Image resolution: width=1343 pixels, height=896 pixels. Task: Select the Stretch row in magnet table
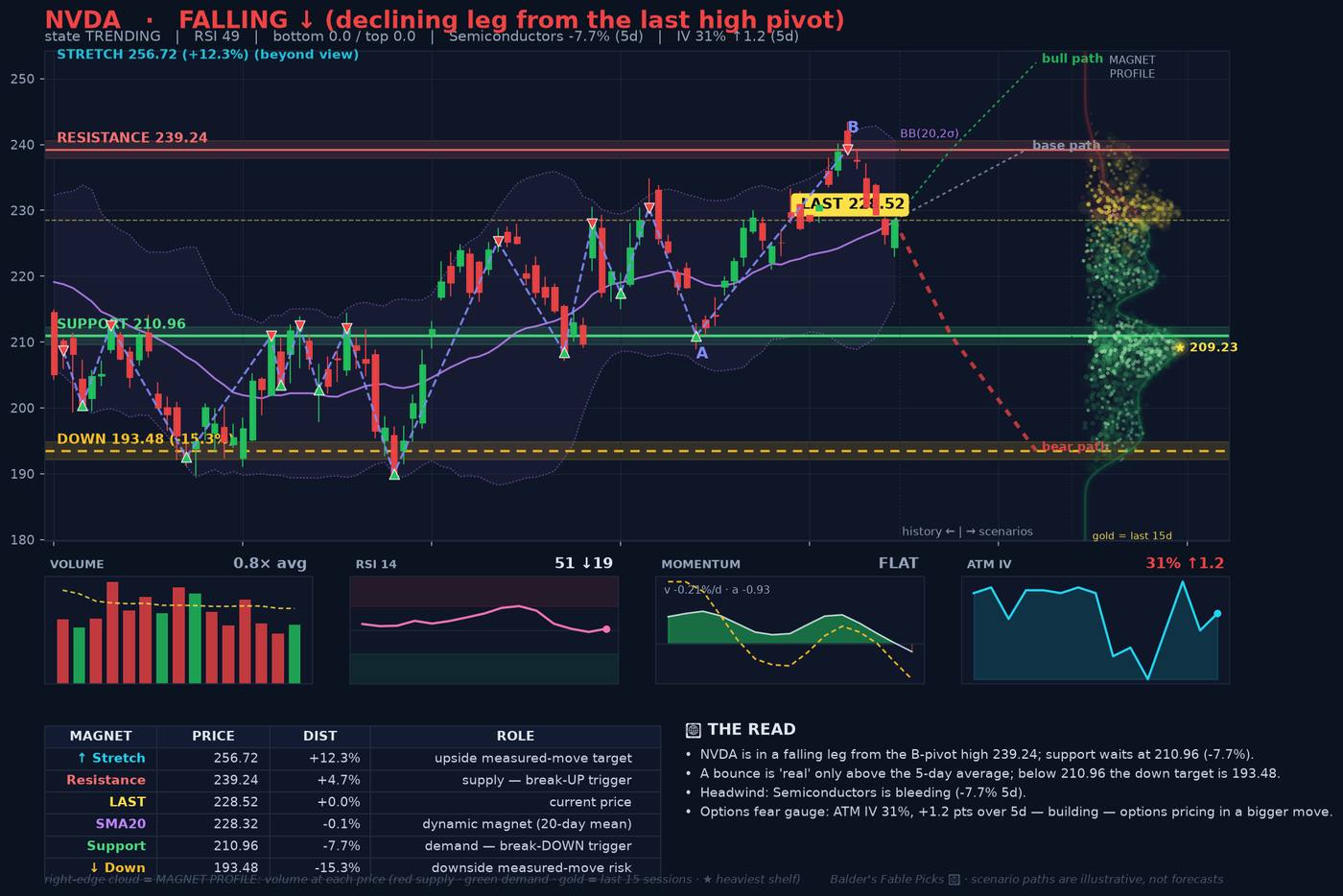coord(352,758)
